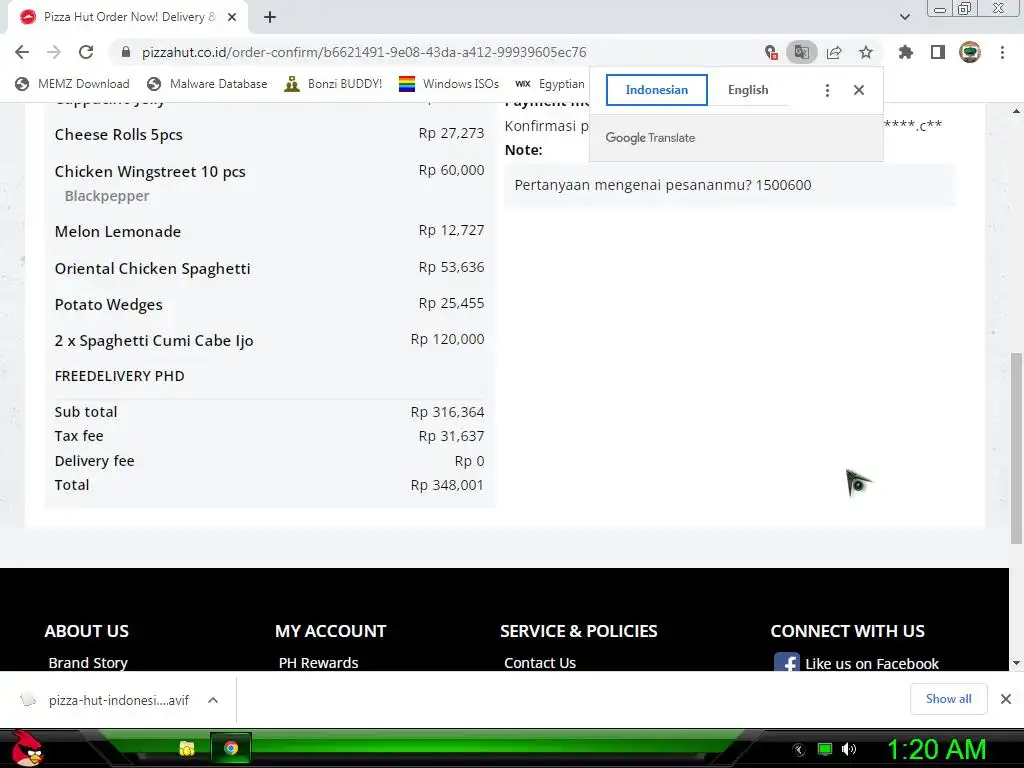
Task: Click the address bar URL
Action: coord(364,52)
